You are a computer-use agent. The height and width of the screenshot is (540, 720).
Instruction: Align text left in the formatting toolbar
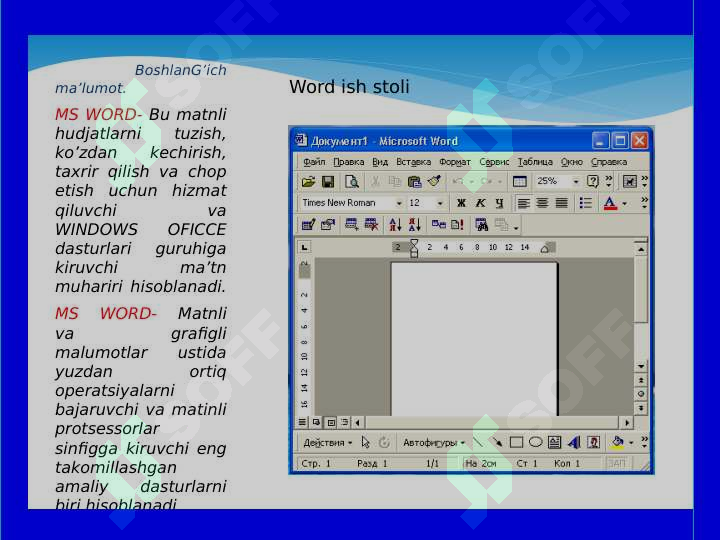[523, 203]
